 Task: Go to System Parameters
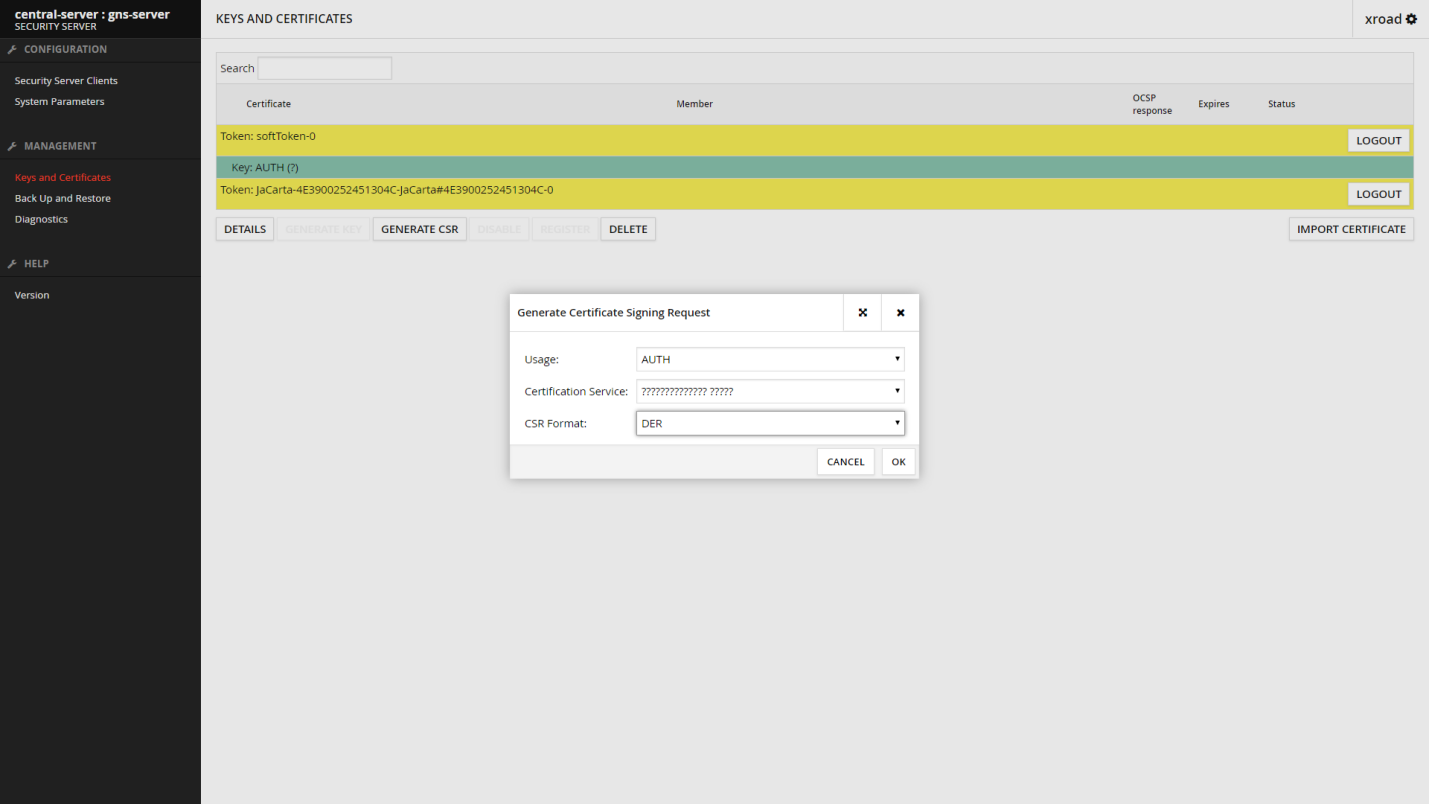coord(59,102)
